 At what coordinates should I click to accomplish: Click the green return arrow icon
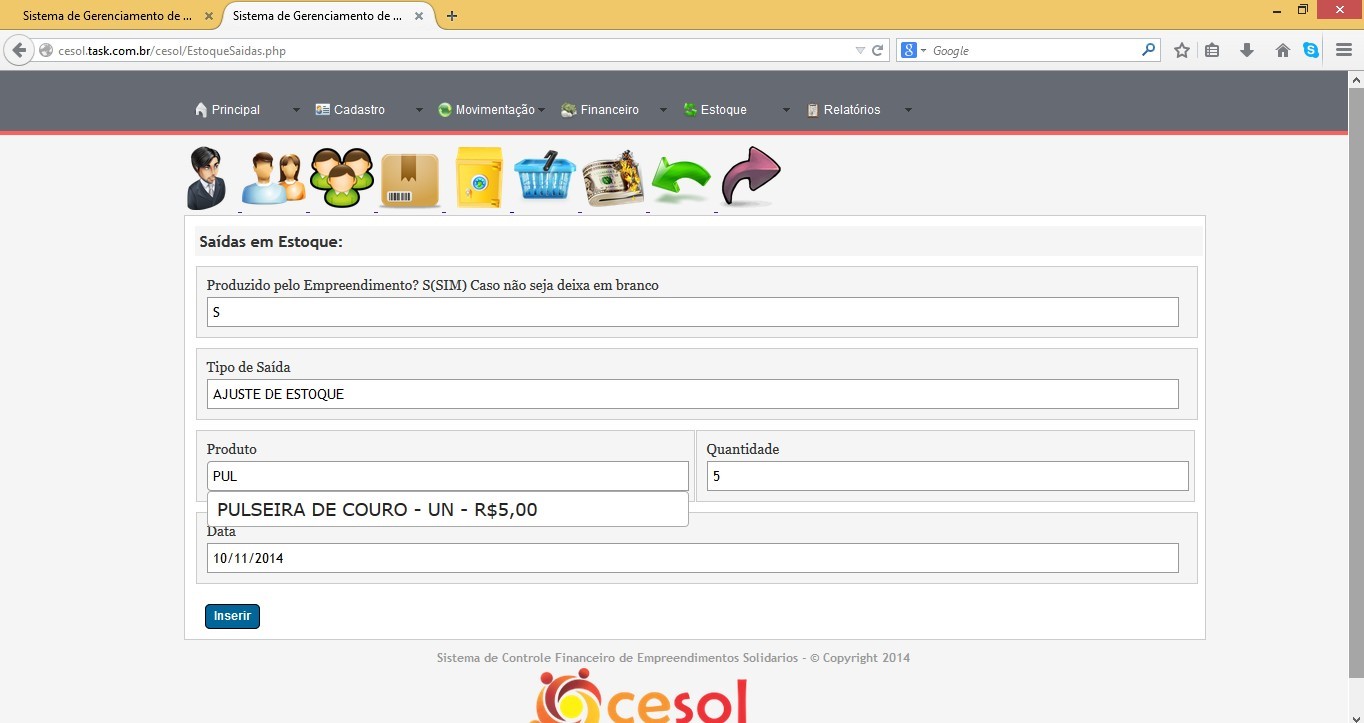coord(681,180)
